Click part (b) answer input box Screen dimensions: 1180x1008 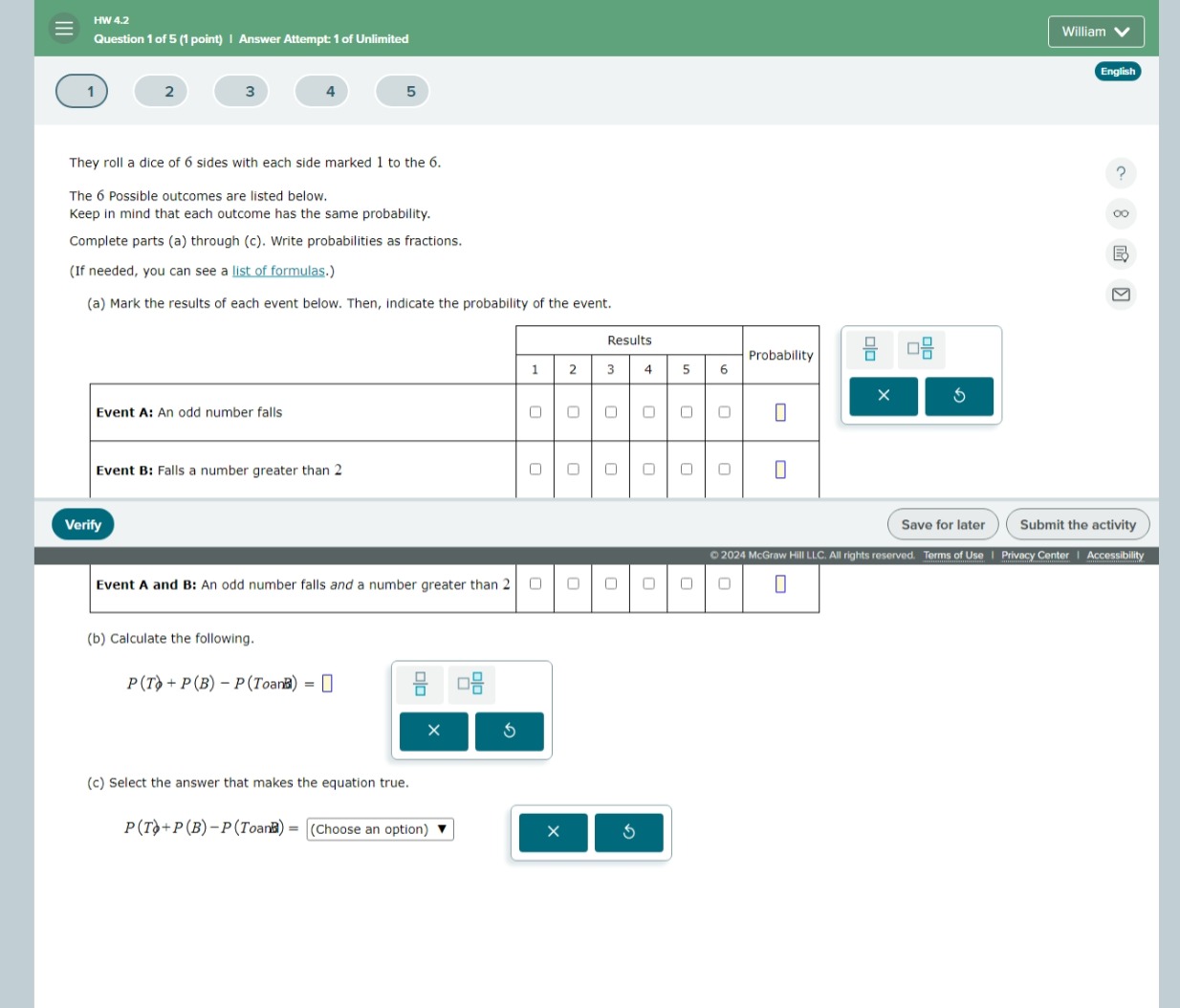pyautogui.click(x=327, y=683)
